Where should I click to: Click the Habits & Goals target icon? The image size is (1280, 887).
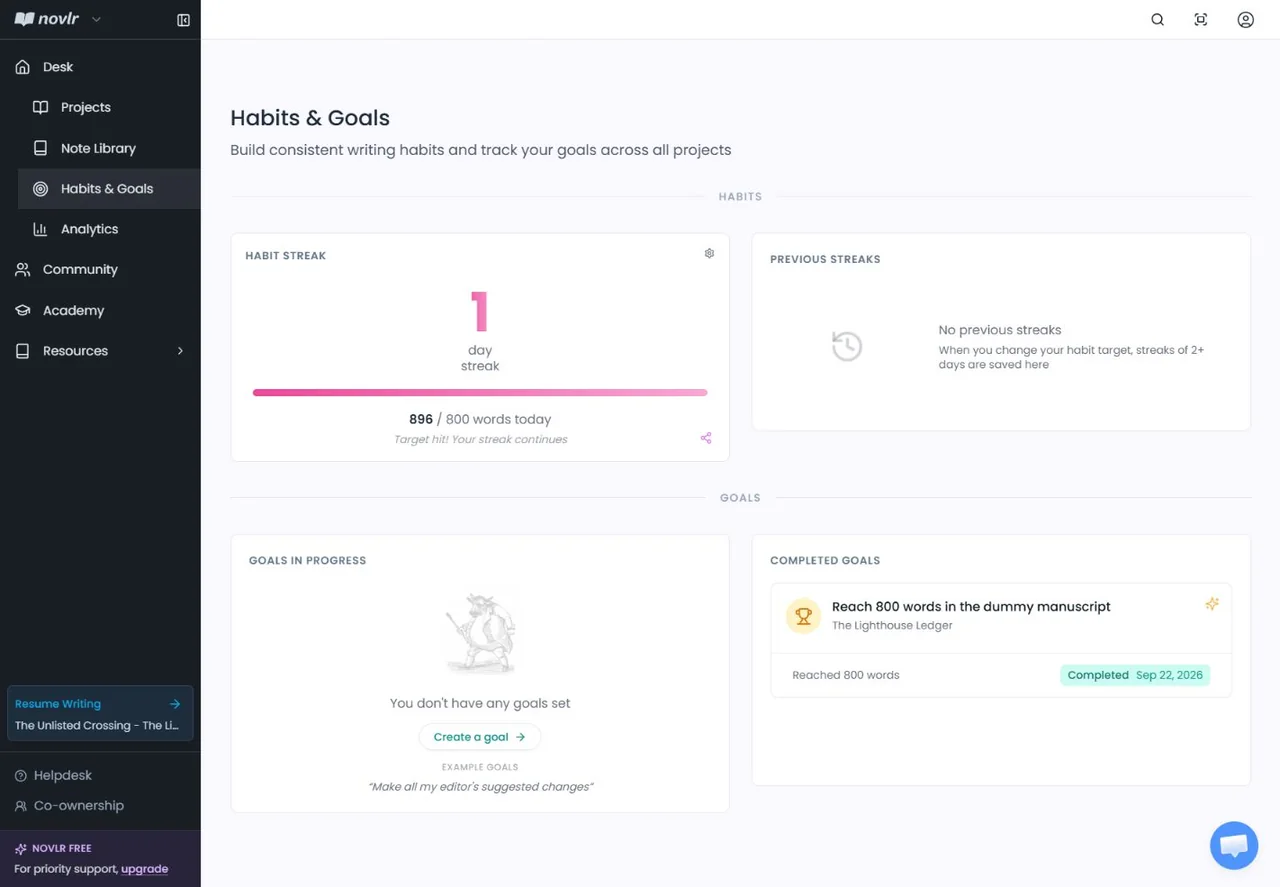coord(40,189)
